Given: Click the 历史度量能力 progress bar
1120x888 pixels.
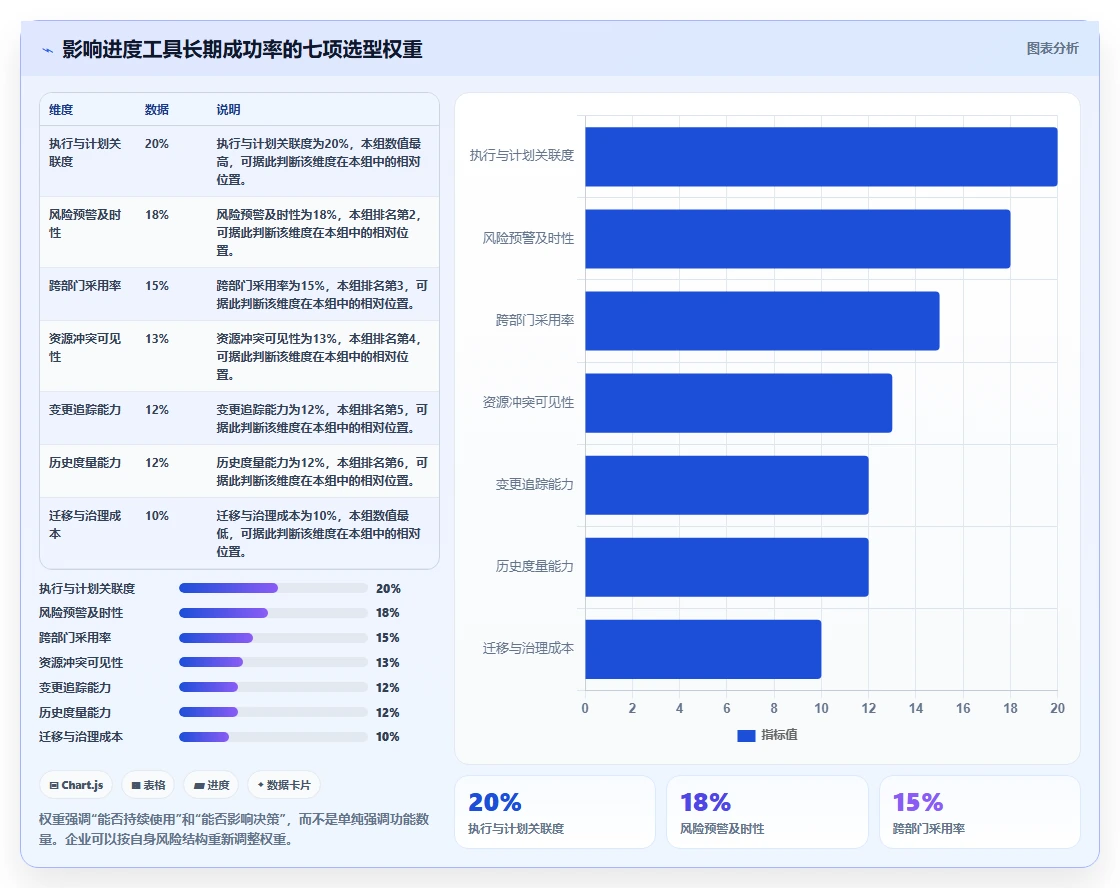Looking at the screenshot, I should pos(273,712).
